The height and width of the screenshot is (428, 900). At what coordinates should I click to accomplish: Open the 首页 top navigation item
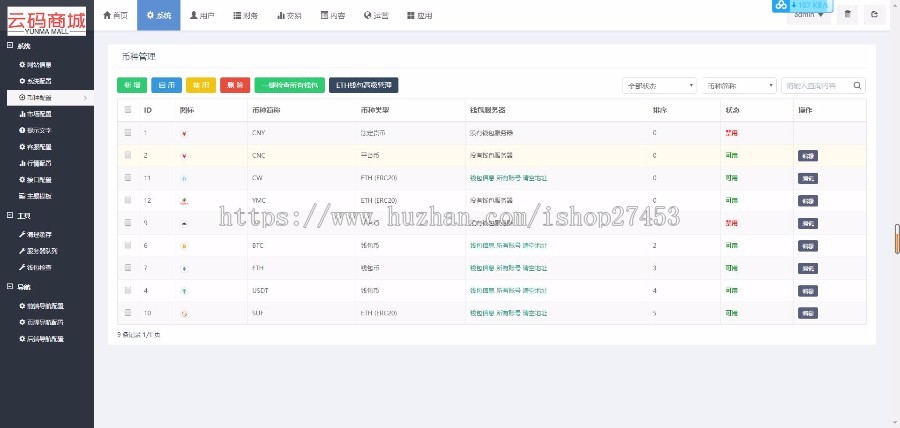(x=115, y=15)
